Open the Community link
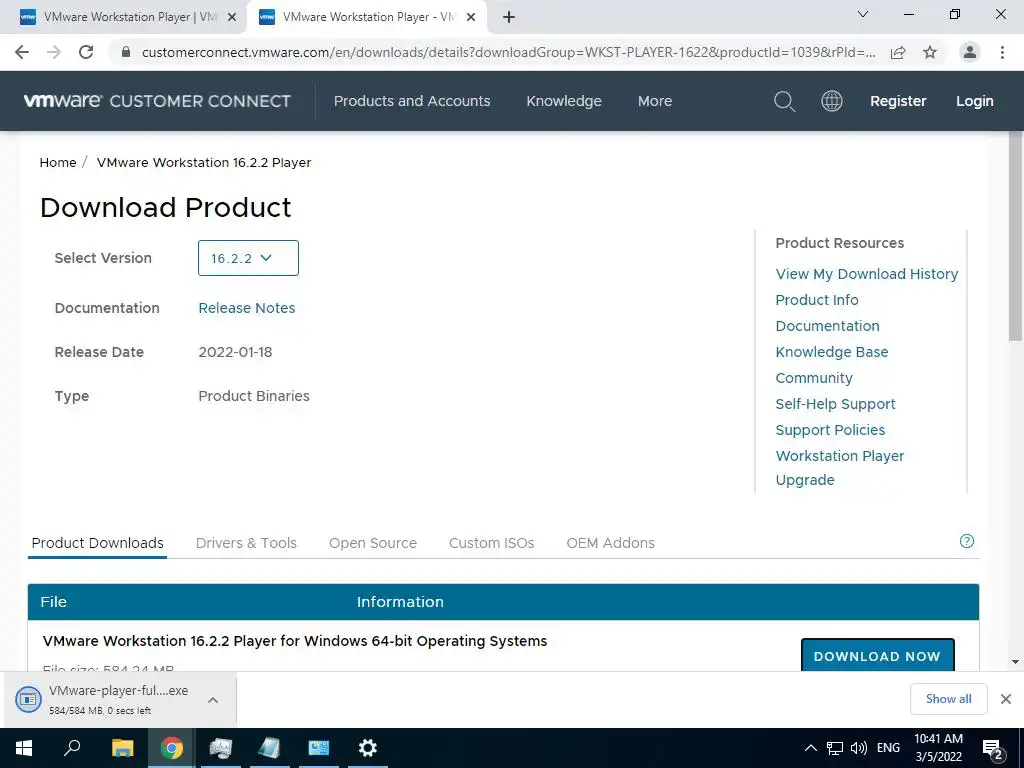 tap(814, 378)
